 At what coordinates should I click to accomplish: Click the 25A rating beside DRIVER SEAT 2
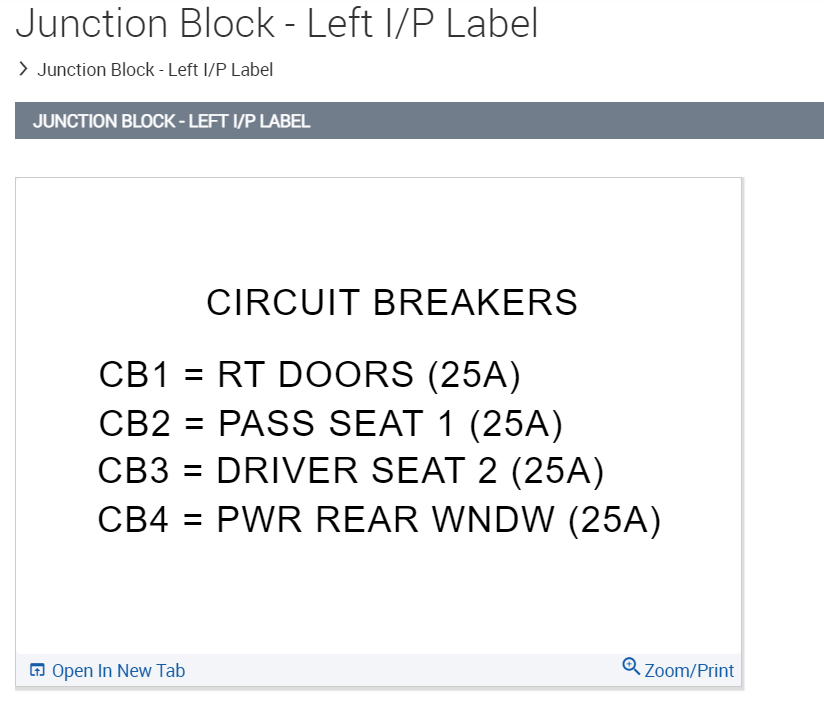coord(558,472)
